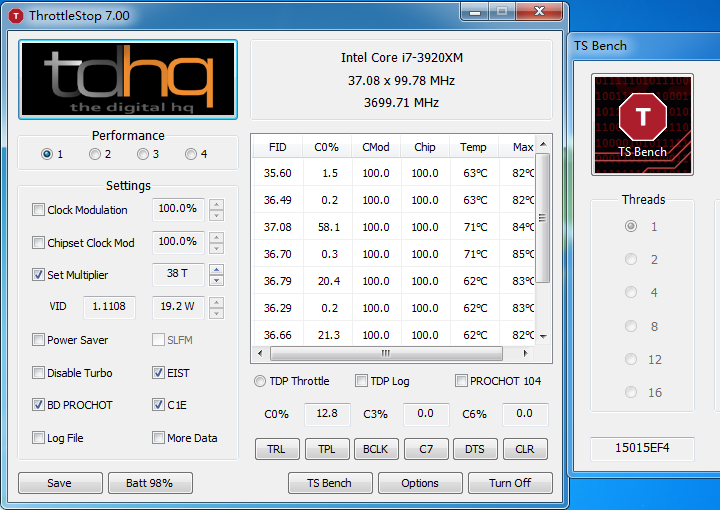This screenshot has height=510, width=720.
Task: Open the TRL turbo ratio limits
Action: [x=277, y=449]
